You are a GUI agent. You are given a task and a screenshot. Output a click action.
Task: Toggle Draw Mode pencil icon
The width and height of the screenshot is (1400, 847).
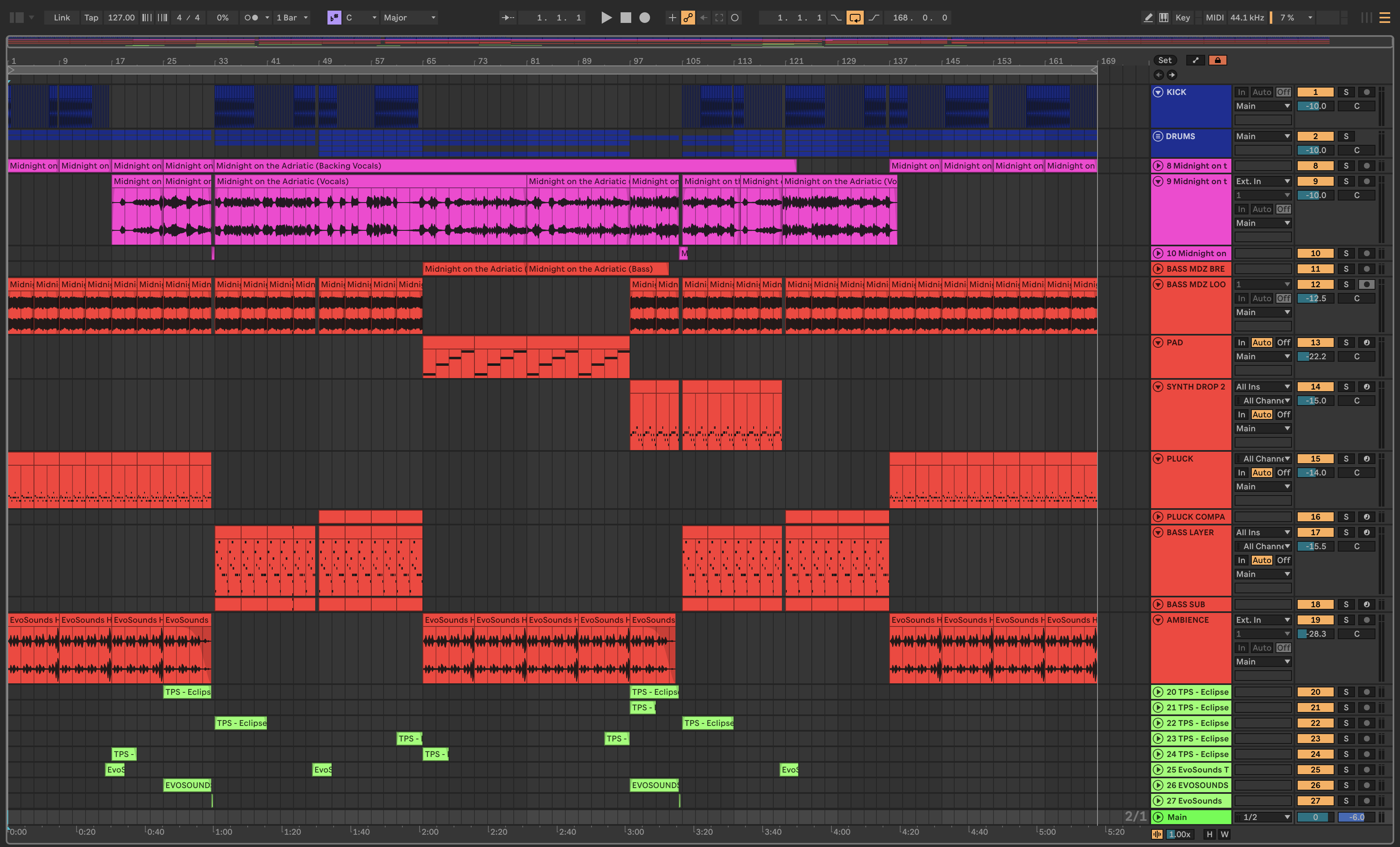pos(1148,18)
